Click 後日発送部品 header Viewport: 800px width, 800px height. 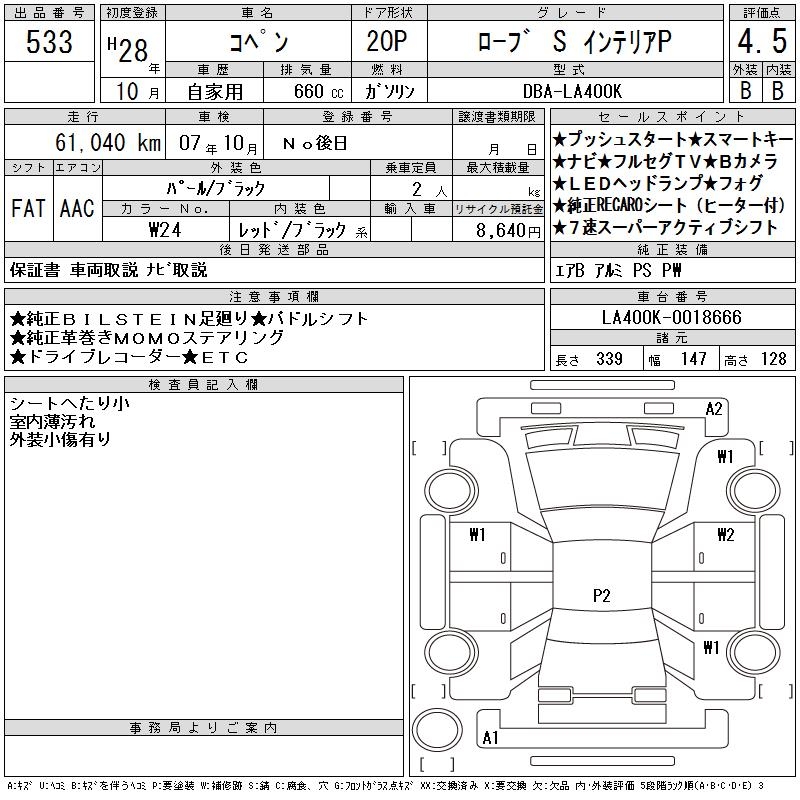pos(274,249)
